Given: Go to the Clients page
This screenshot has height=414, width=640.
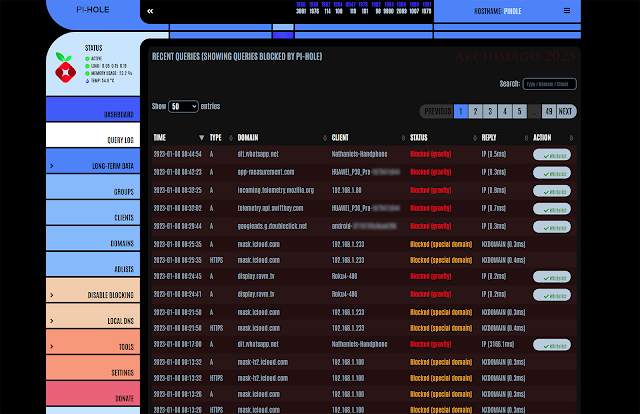Looking at the screenshot, I should tap(93, 212).
